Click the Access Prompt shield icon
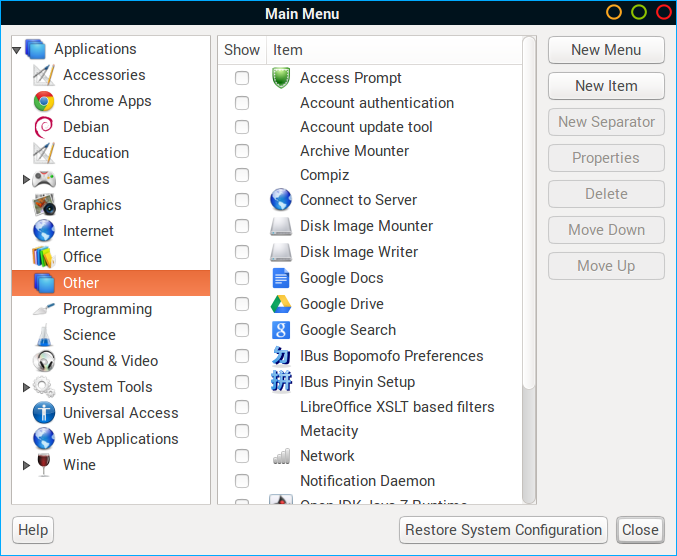Image resolution: width=677 pixels, height=556 pixels. 281,78
